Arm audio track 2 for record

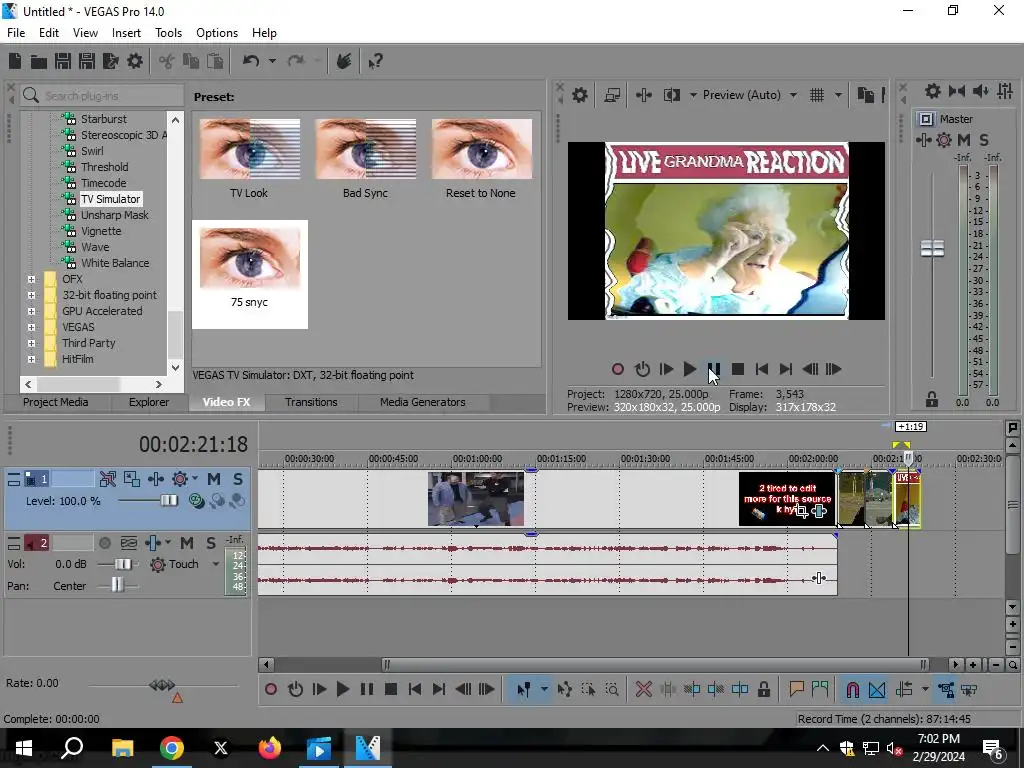click(104, 543)
